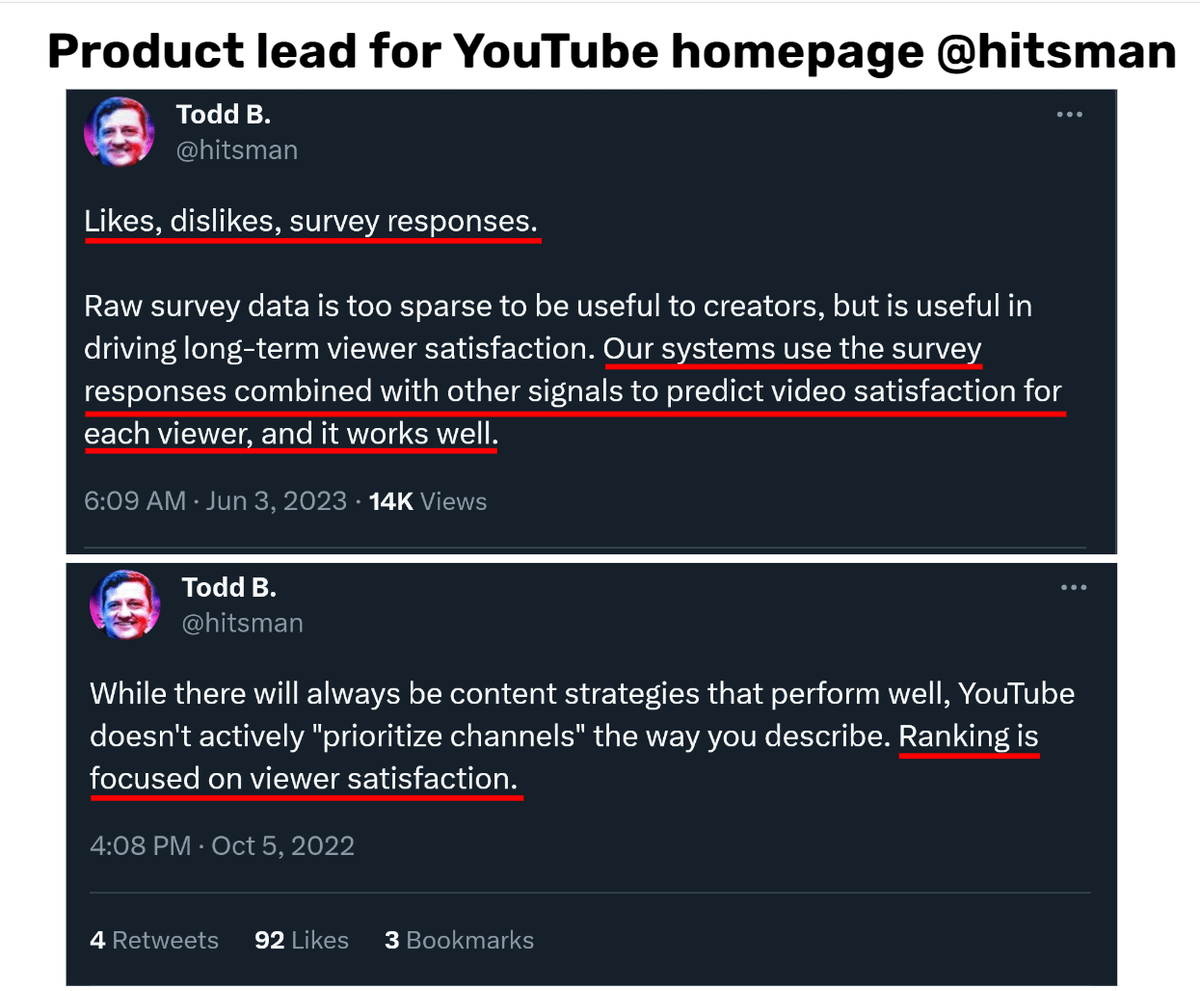Image resolution: width=1200 pixels, height=991 pixels.
Task: Click the "Product lead for YouTube homepage" heading
Action: pyautogui.click(x=611, y=52)
